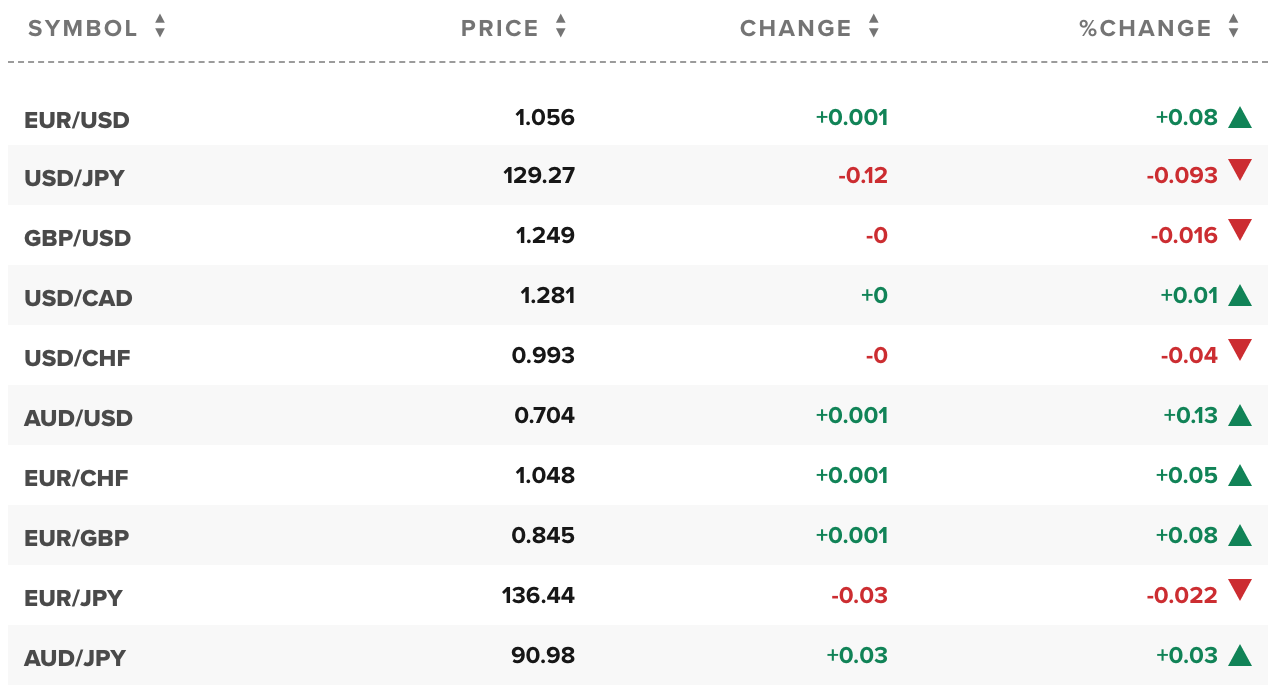
Task: Click the %CHANGE column header text
Action: click(1146, 28)
